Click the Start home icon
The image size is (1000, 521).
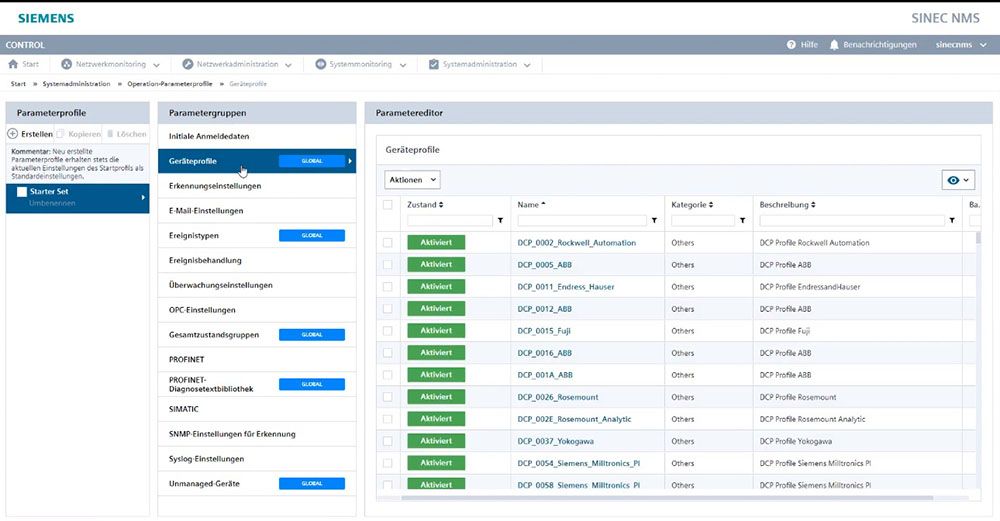[14, 64]
